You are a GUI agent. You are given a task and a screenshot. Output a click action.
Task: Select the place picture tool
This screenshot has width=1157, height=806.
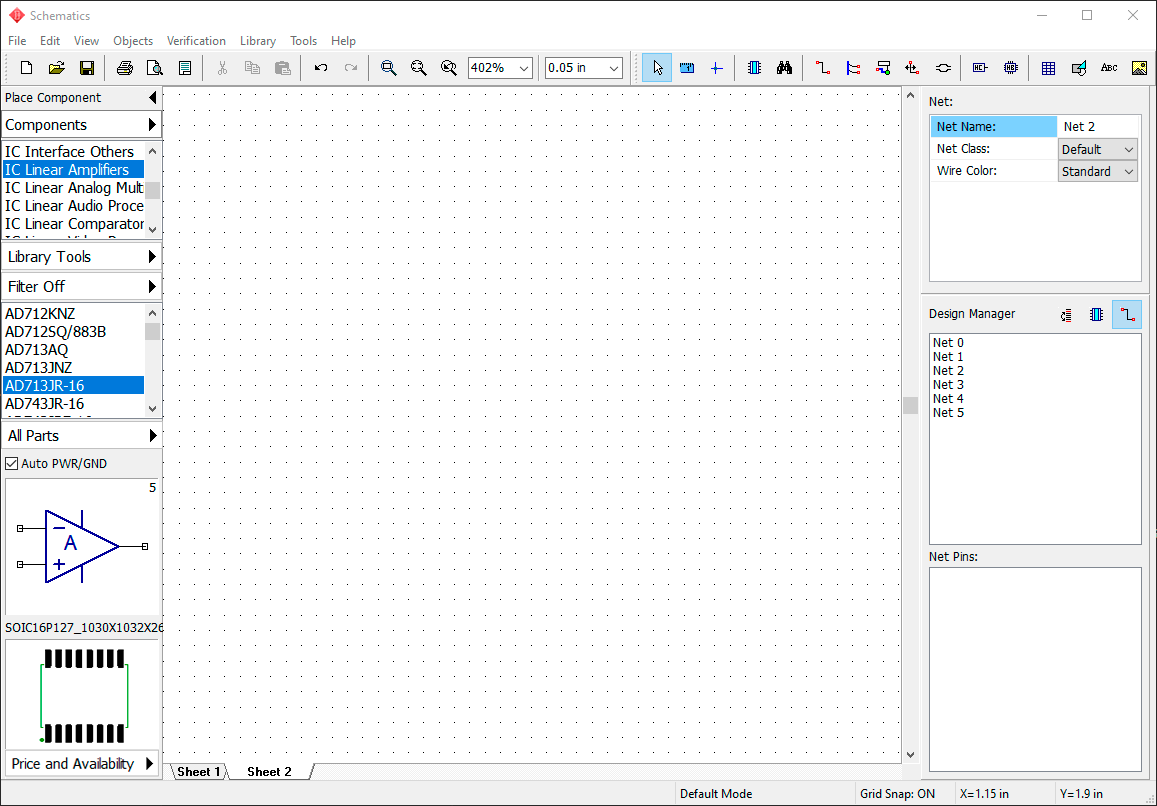(1139, 68)
